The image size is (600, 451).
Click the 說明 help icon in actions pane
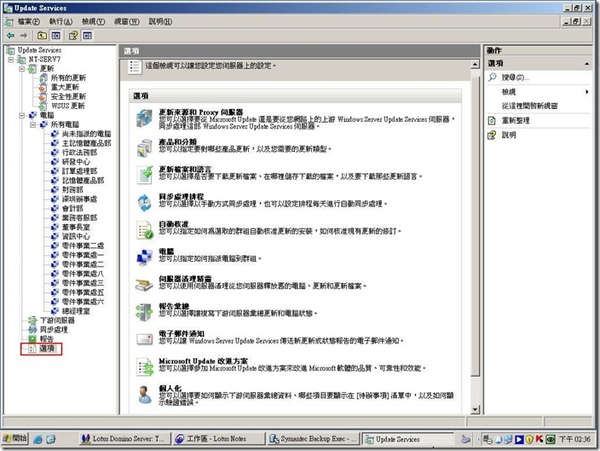[x=492, y=135]
